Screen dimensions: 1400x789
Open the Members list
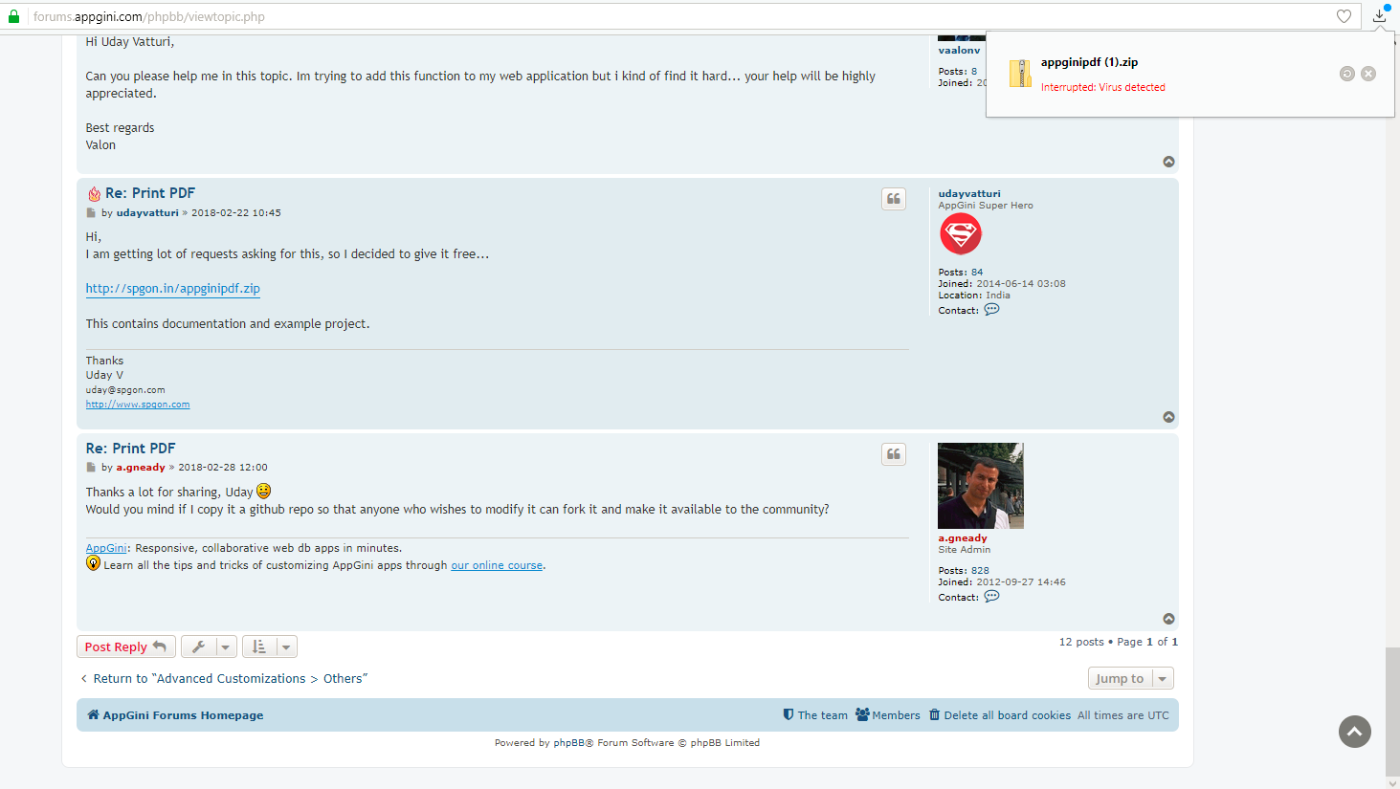[888, 715]
